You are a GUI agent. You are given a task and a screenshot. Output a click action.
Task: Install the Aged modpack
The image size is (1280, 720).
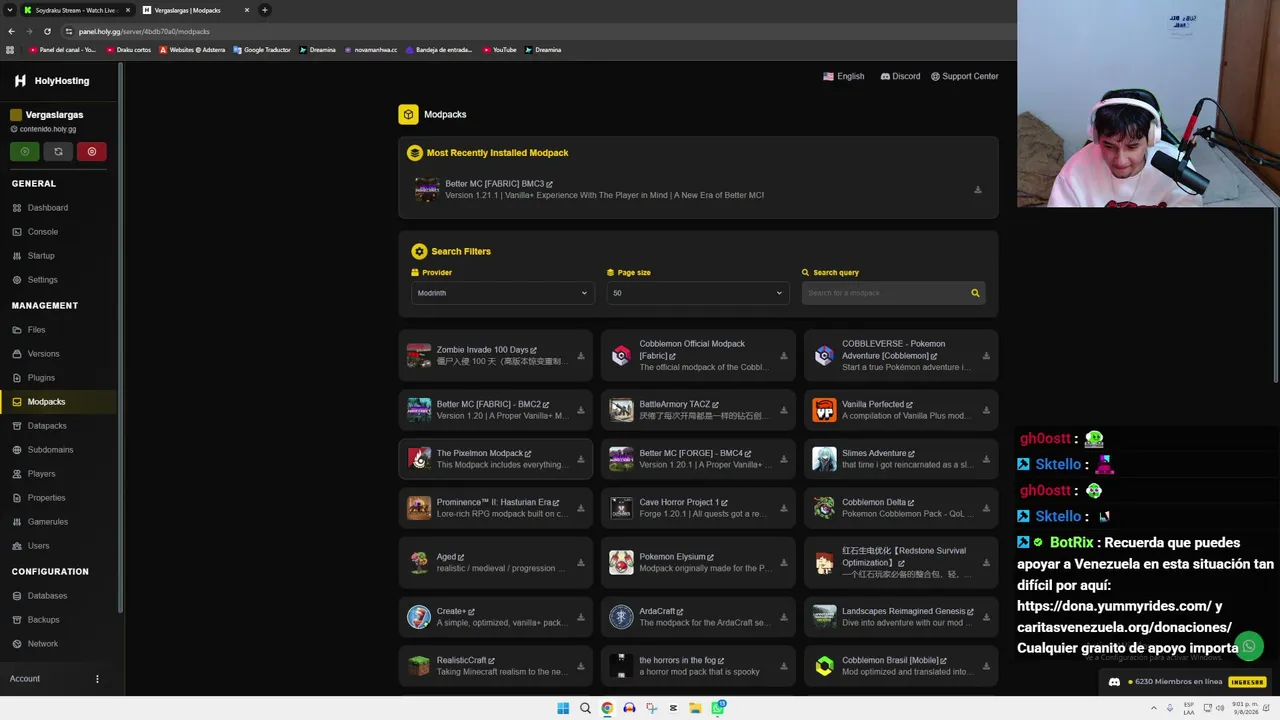tap(581, 562)
